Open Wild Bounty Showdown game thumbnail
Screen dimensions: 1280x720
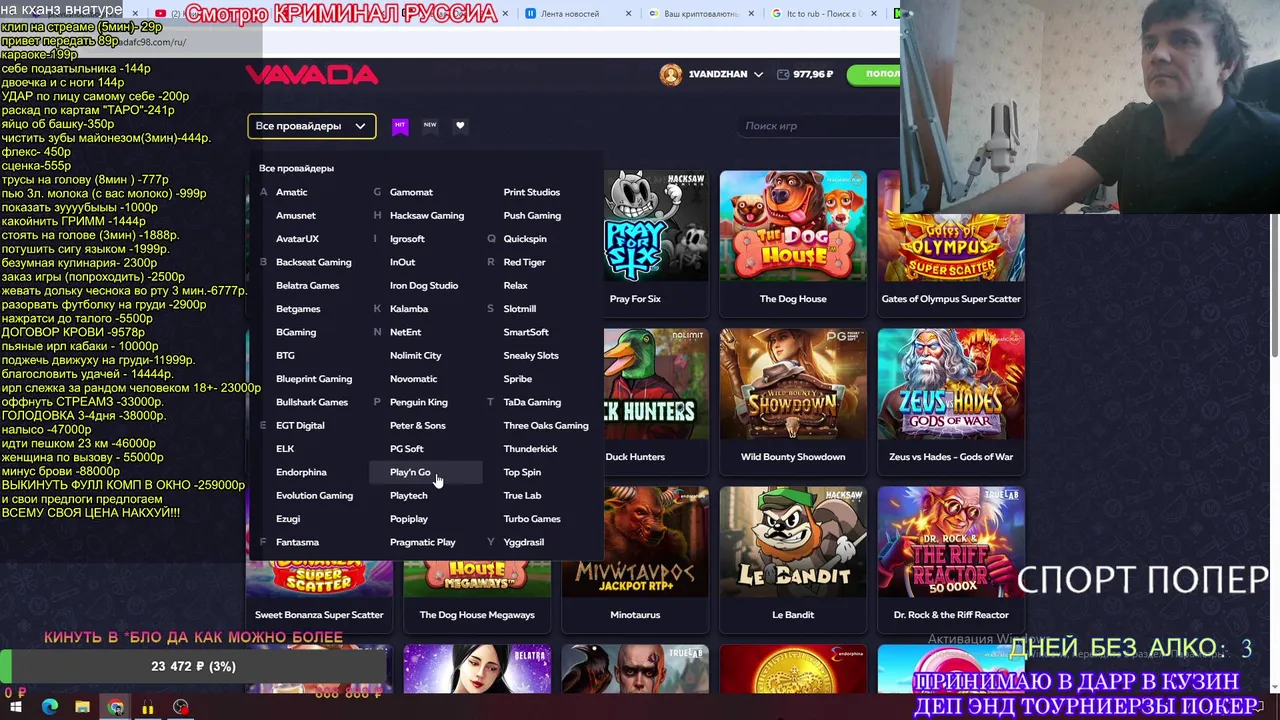click(793, 384)
